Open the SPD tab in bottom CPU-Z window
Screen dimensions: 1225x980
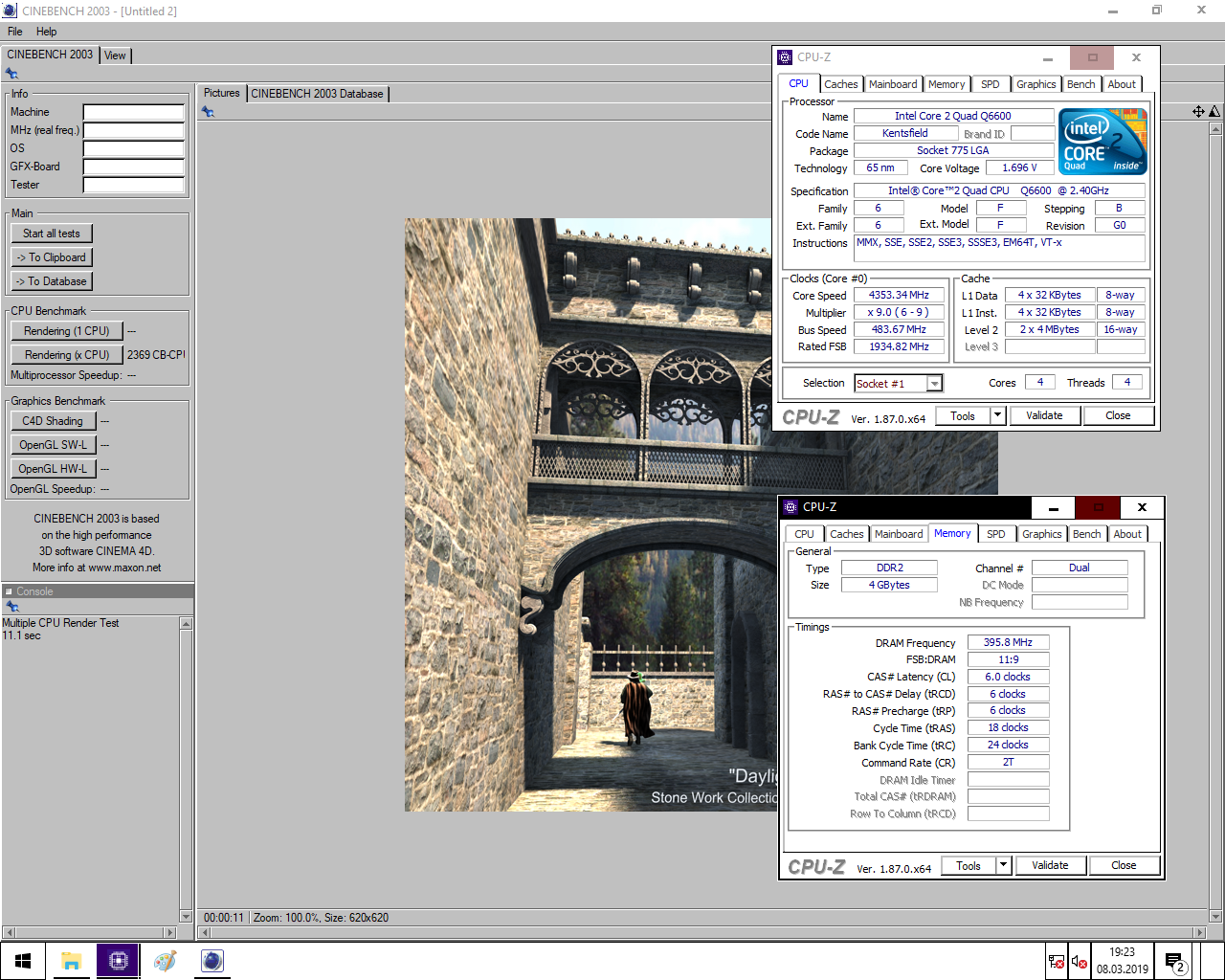coord(996,534)
